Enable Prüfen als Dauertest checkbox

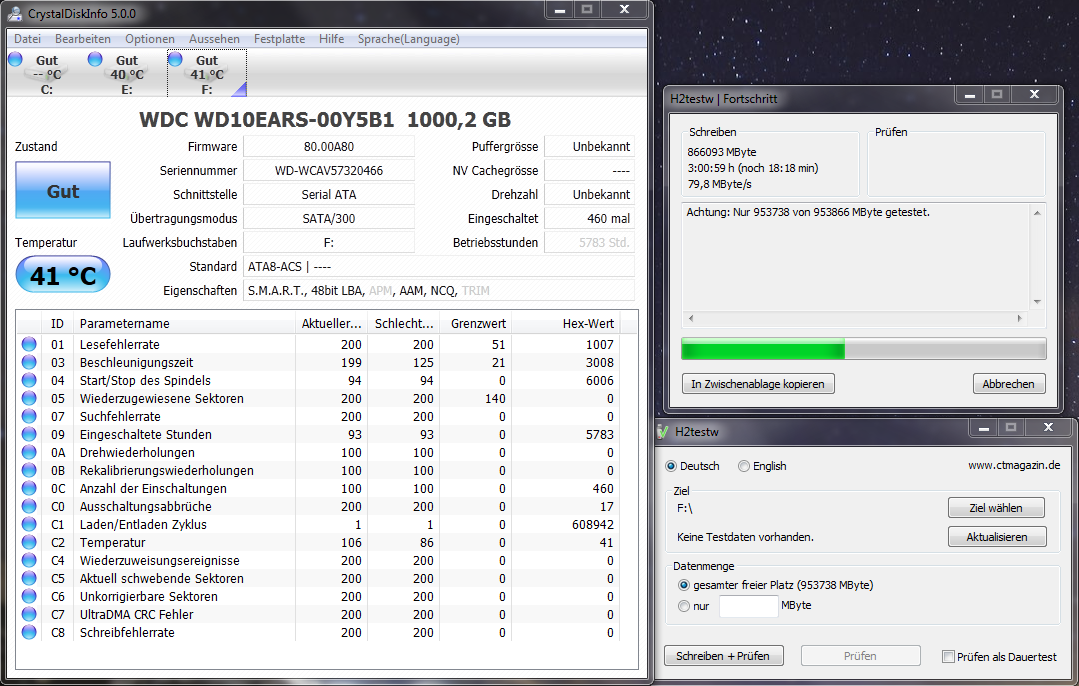click(x=948, y=656)
